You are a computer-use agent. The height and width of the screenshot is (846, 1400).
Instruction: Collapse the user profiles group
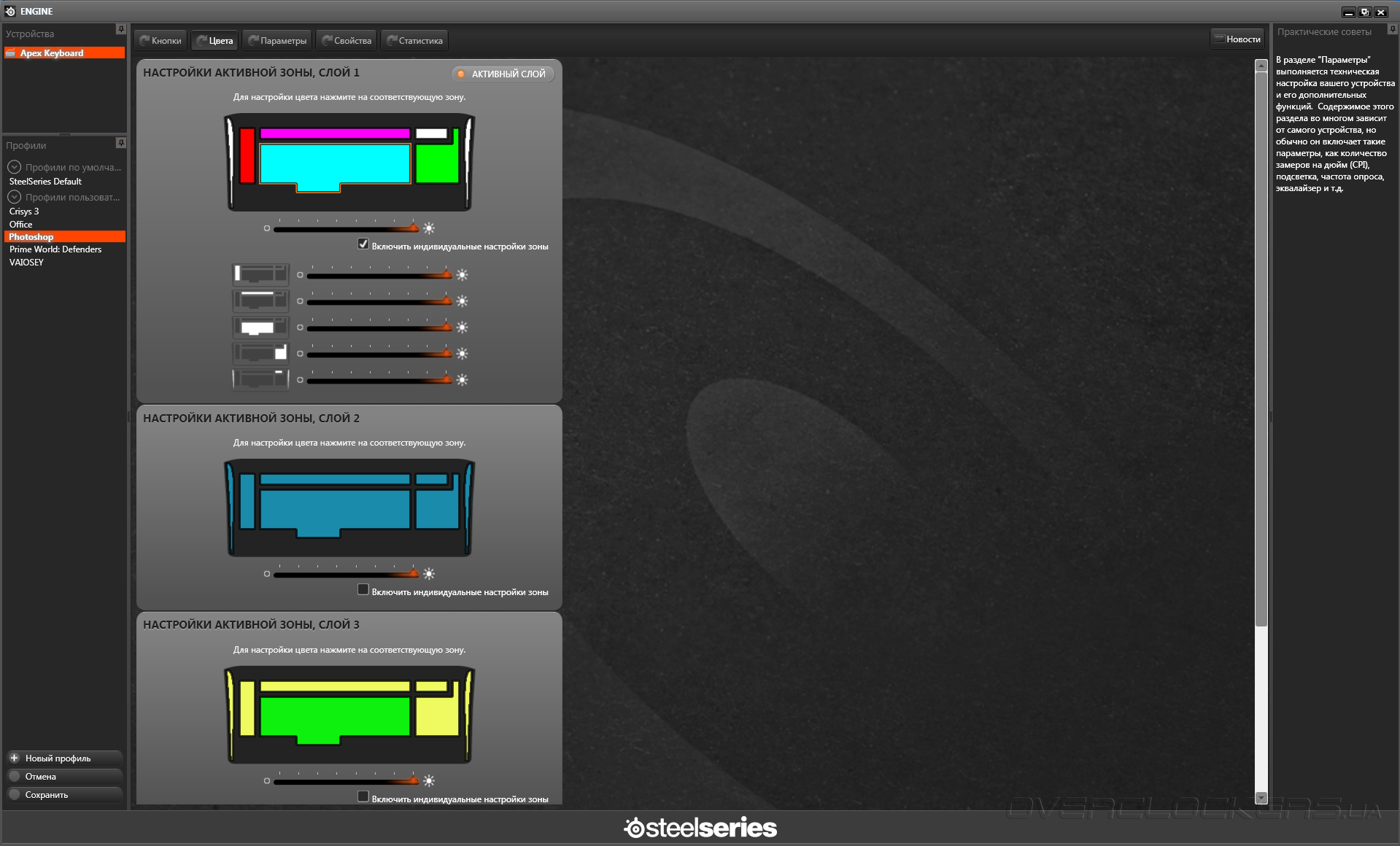[x=14, y=197]
